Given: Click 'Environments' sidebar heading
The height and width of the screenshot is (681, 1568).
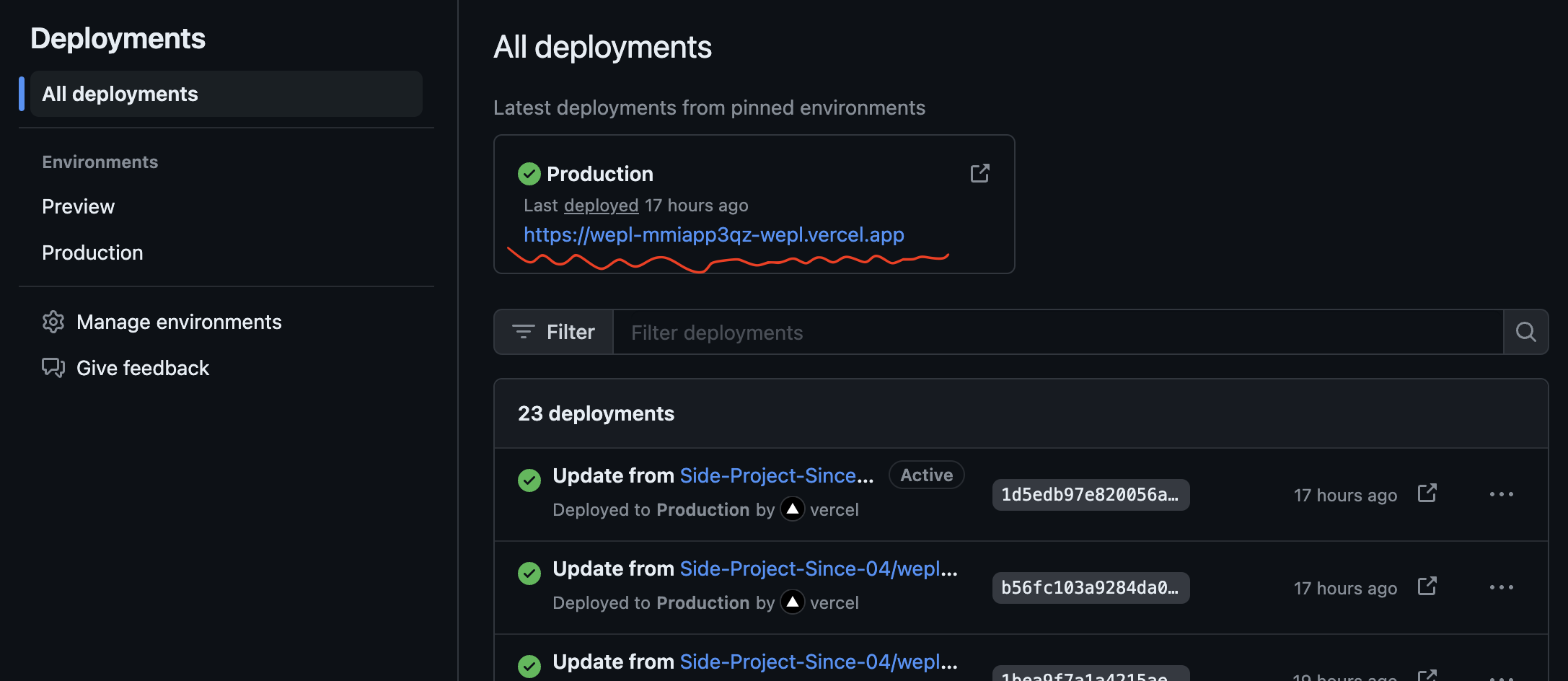Looking at the screenshot, I should pos(100,162).
